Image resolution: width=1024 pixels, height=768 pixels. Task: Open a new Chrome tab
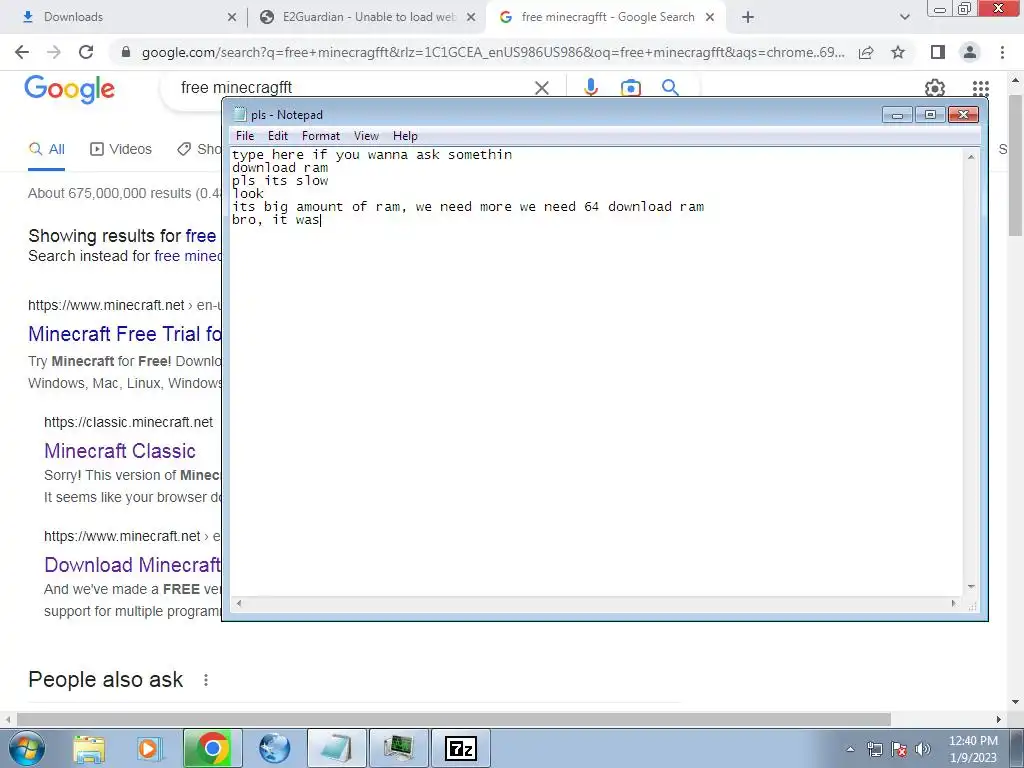tap(748, 17)
